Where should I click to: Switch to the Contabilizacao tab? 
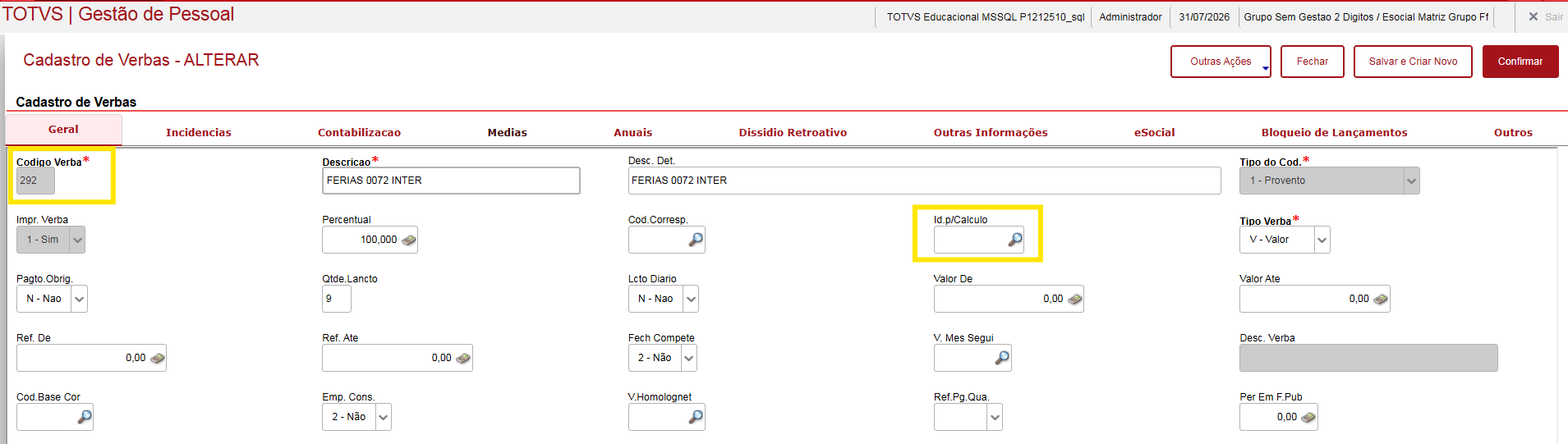(360, 132)
